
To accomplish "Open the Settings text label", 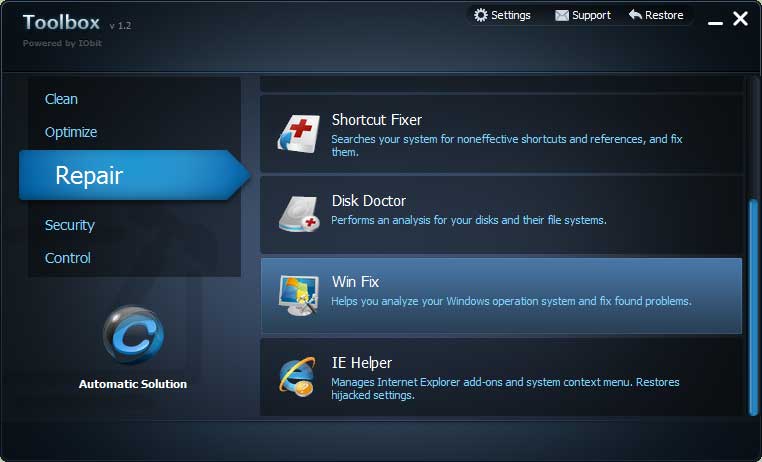I will point(511,16).
